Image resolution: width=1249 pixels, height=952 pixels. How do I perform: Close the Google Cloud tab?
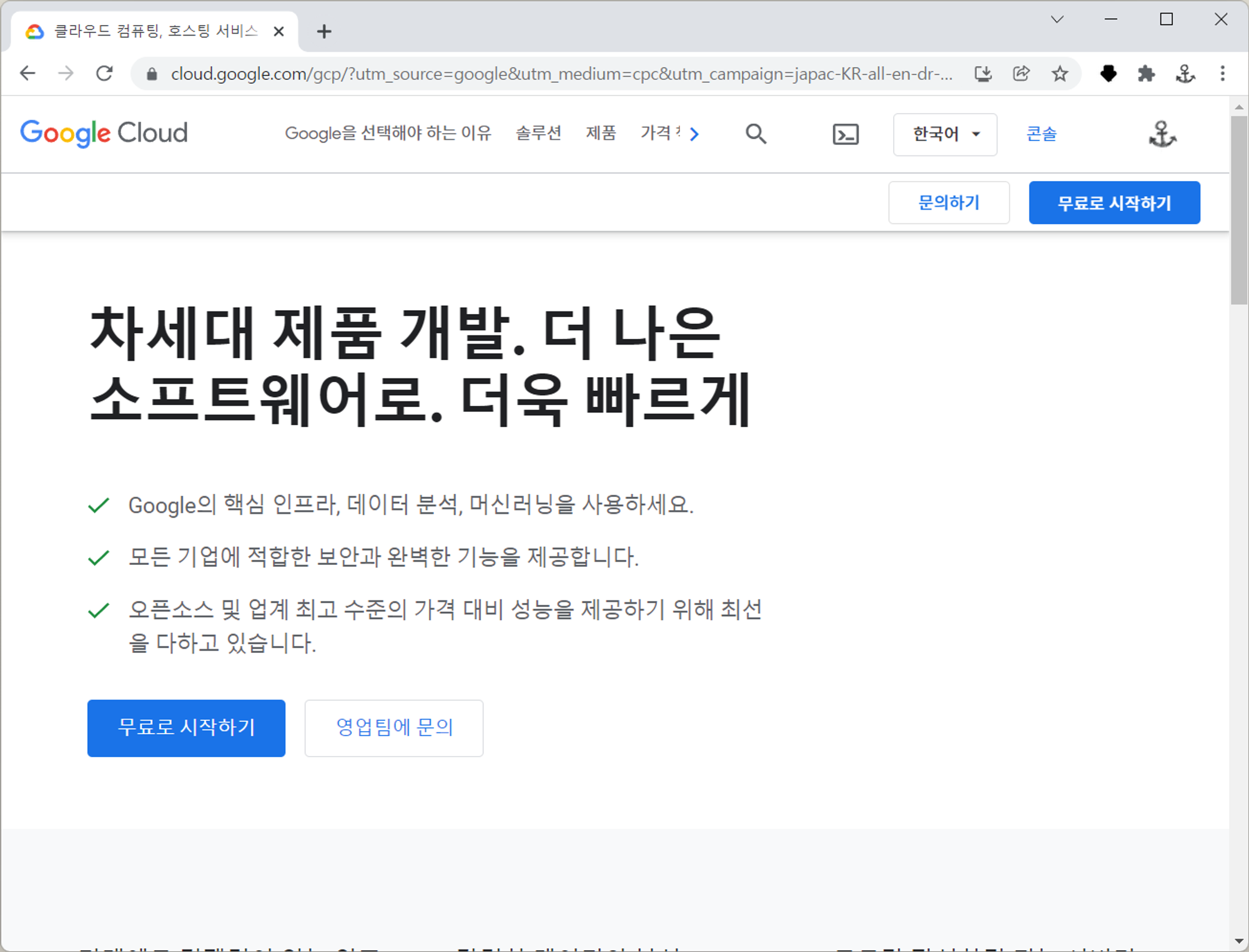pos(279,31)
